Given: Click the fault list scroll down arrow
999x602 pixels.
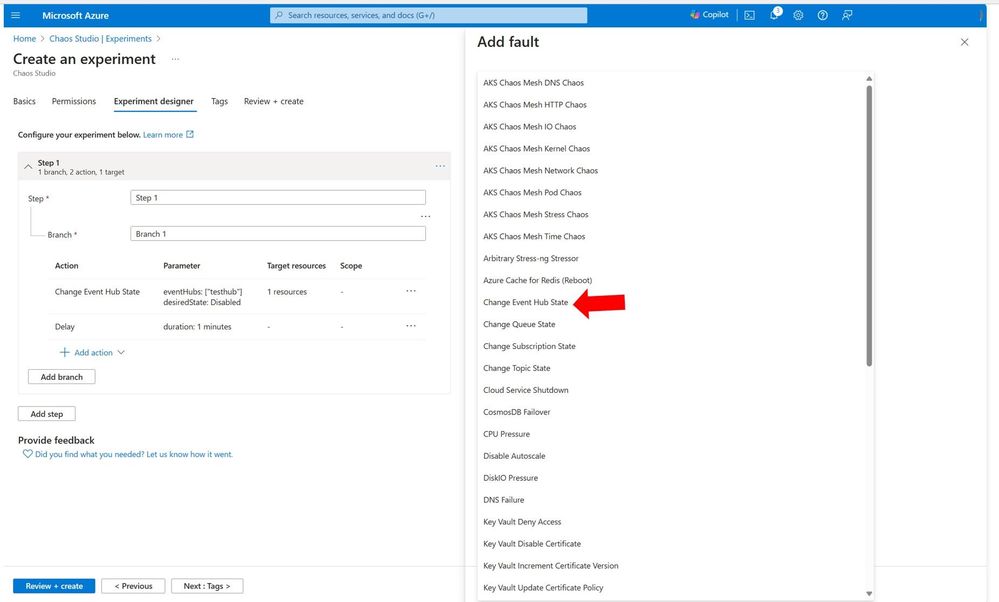Looking at the screenshot, I should (x=869, y=594).
